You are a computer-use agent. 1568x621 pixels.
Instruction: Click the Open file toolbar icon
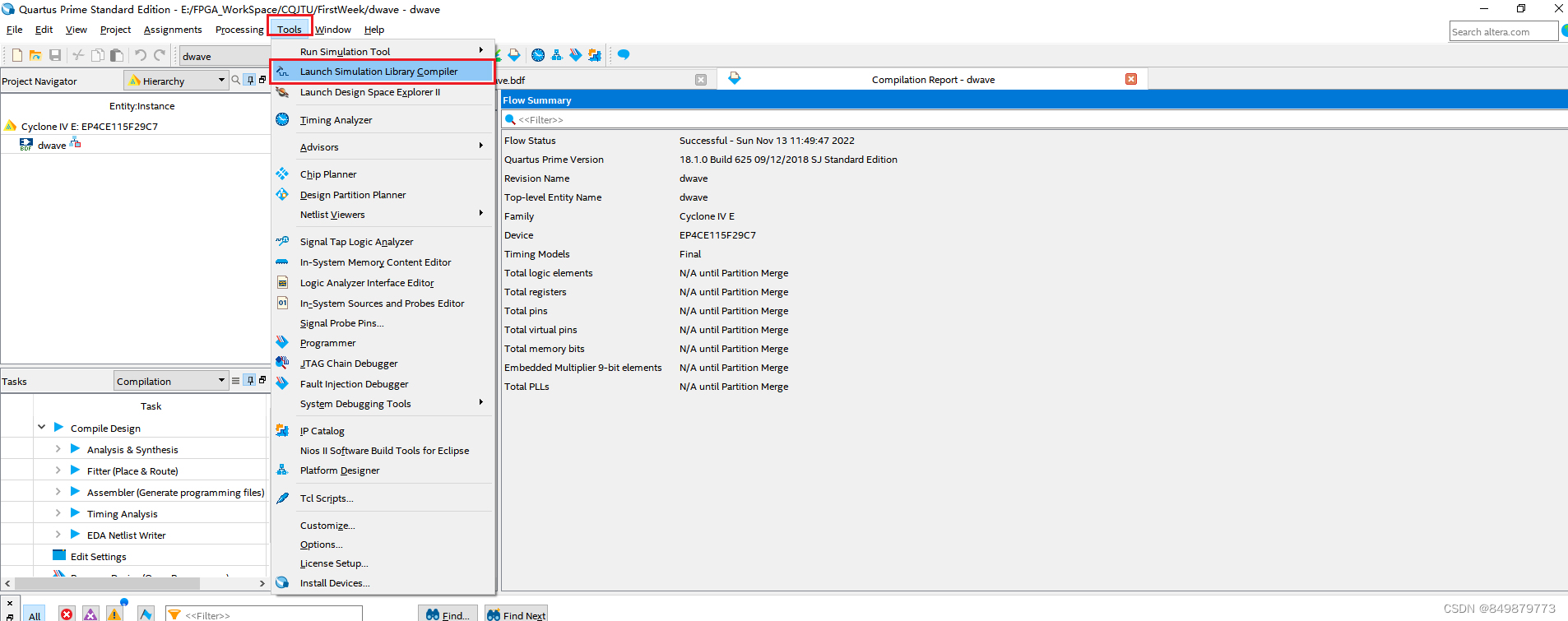coord(35,55)
